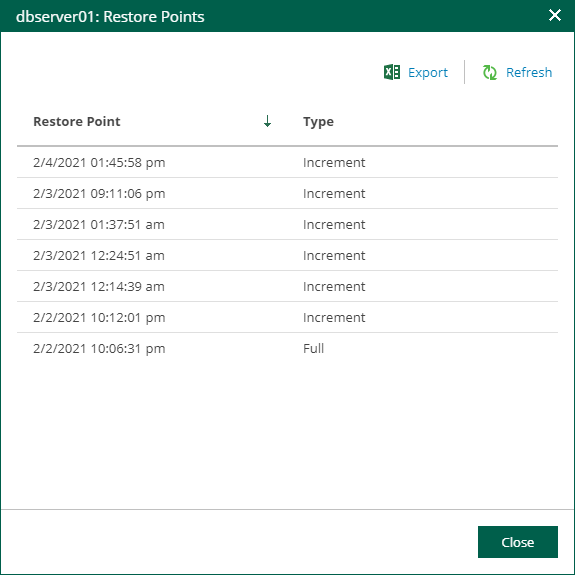575x575 pixels.
Task: Click the green refresh arrows icon
Action: [x=490, y=72]
